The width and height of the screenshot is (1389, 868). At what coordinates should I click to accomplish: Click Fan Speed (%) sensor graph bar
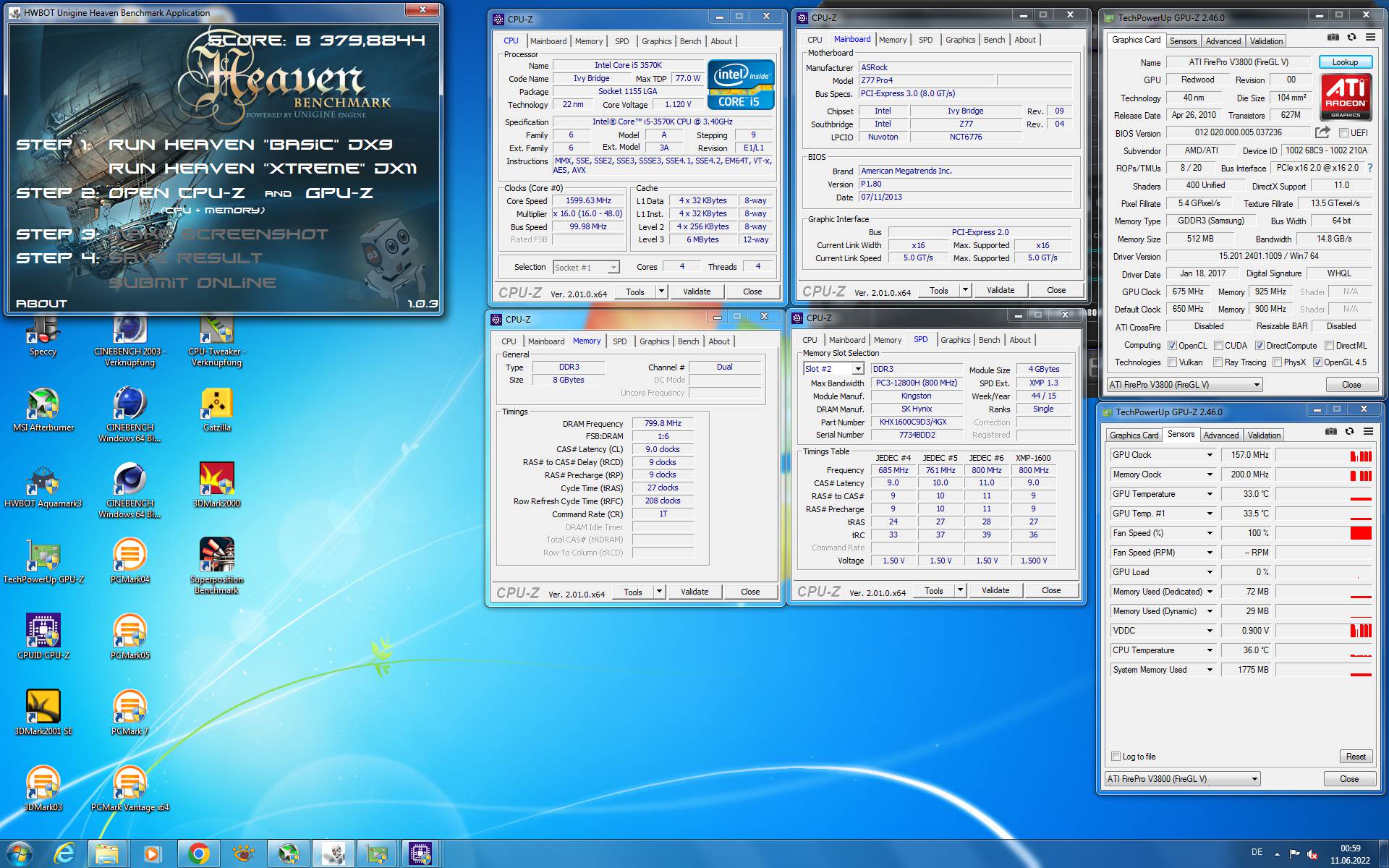[1324, 533]
